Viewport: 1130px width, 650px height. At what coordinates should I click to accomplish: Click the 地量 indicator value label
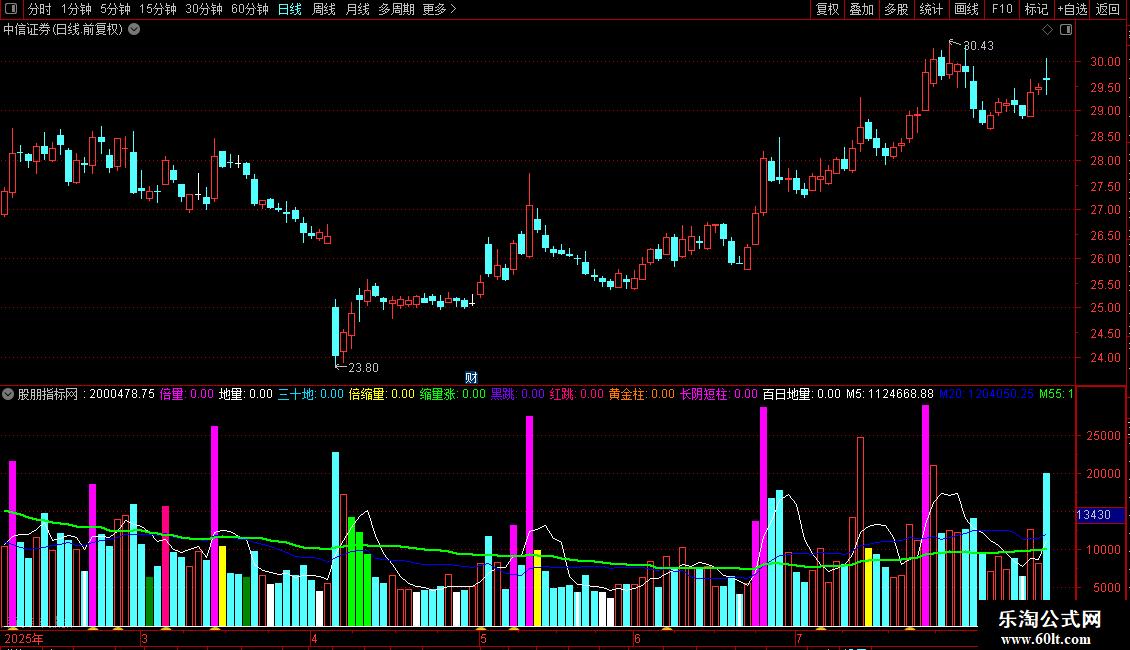tap(245, 394)
